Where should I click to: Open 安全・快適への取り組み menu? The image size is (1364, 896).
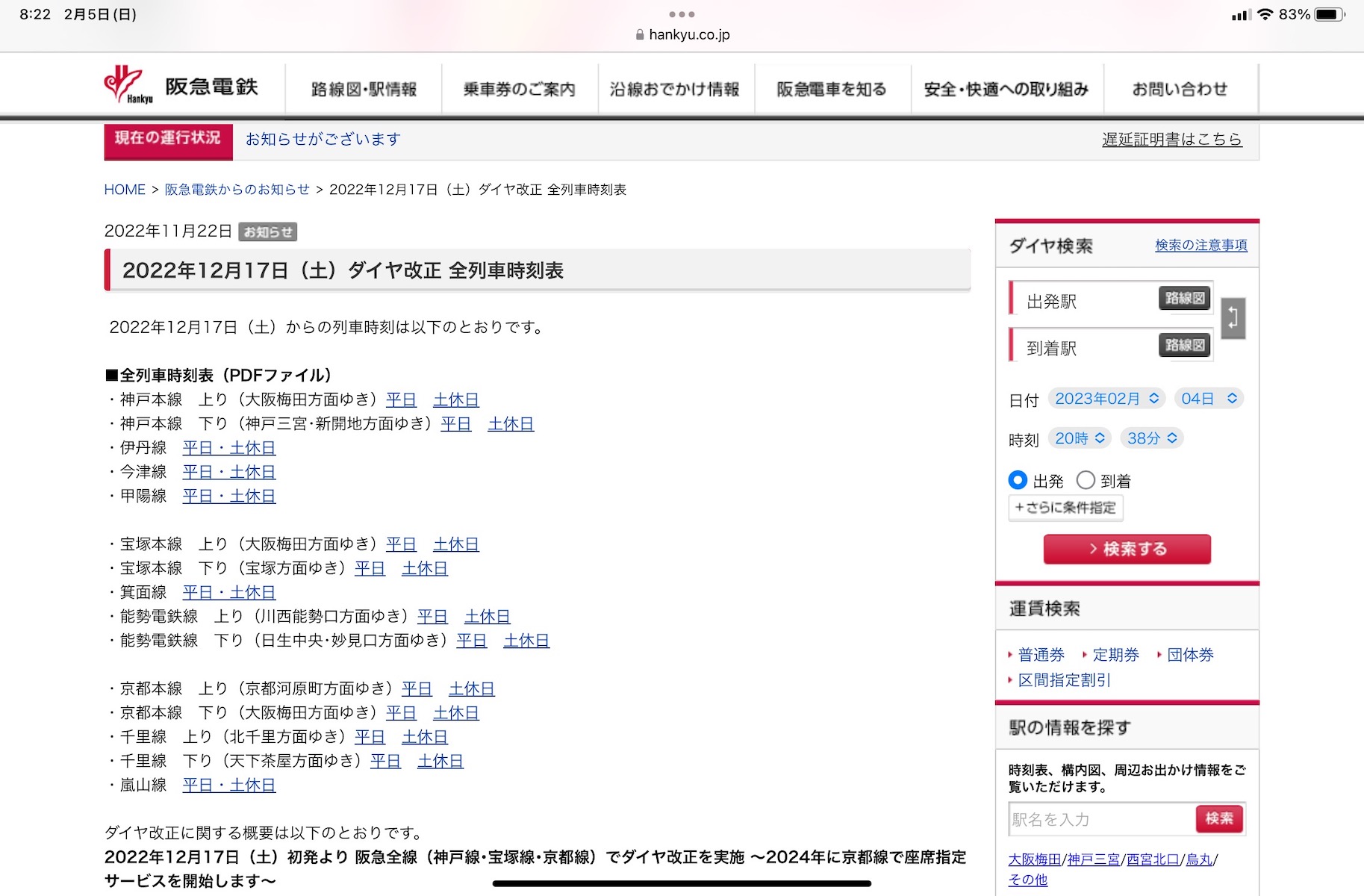pos(1006,90)
